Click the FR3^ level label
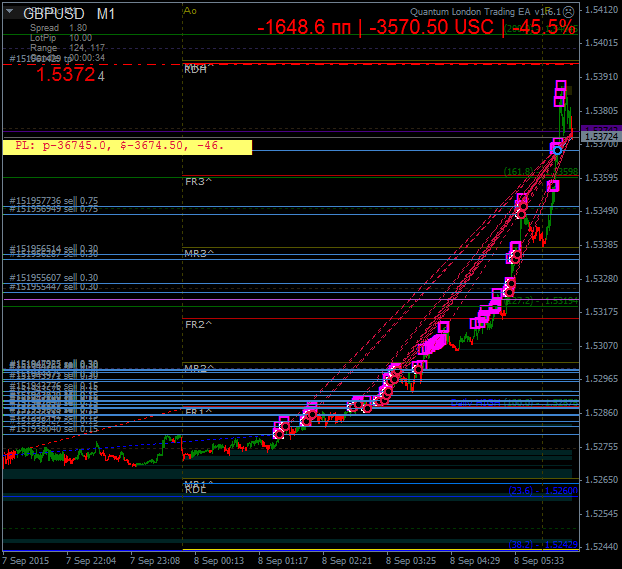The width and height of the screenshot is (622, 569). [x=198, y=182]
